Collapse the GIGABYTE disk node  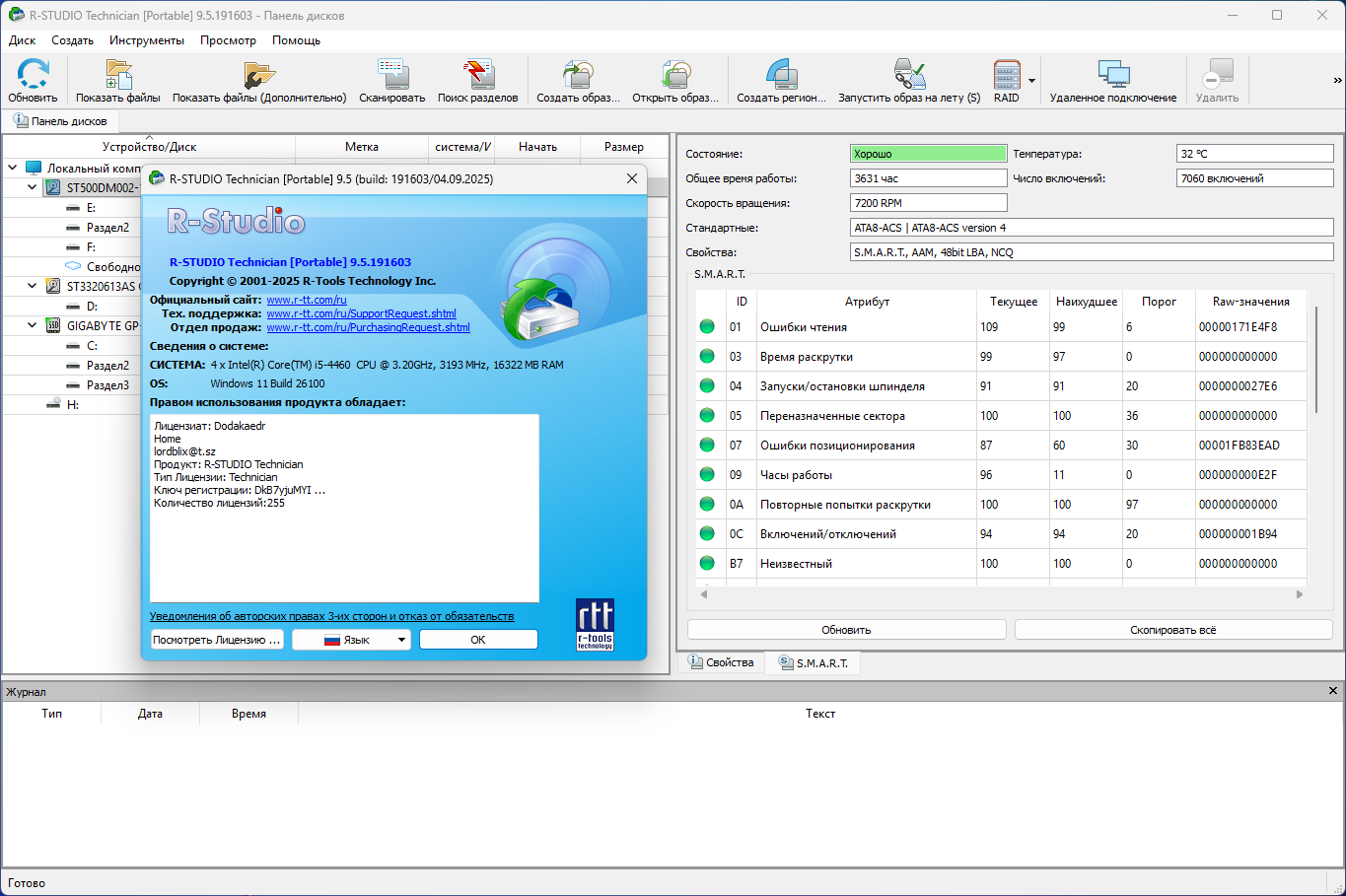(33, 326)
